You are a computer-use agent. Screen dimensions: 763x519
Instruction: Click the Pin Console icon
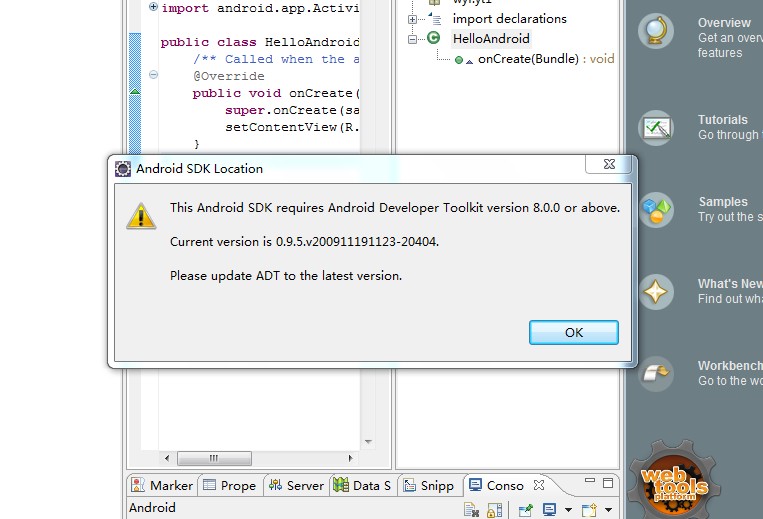coord(526,510)
